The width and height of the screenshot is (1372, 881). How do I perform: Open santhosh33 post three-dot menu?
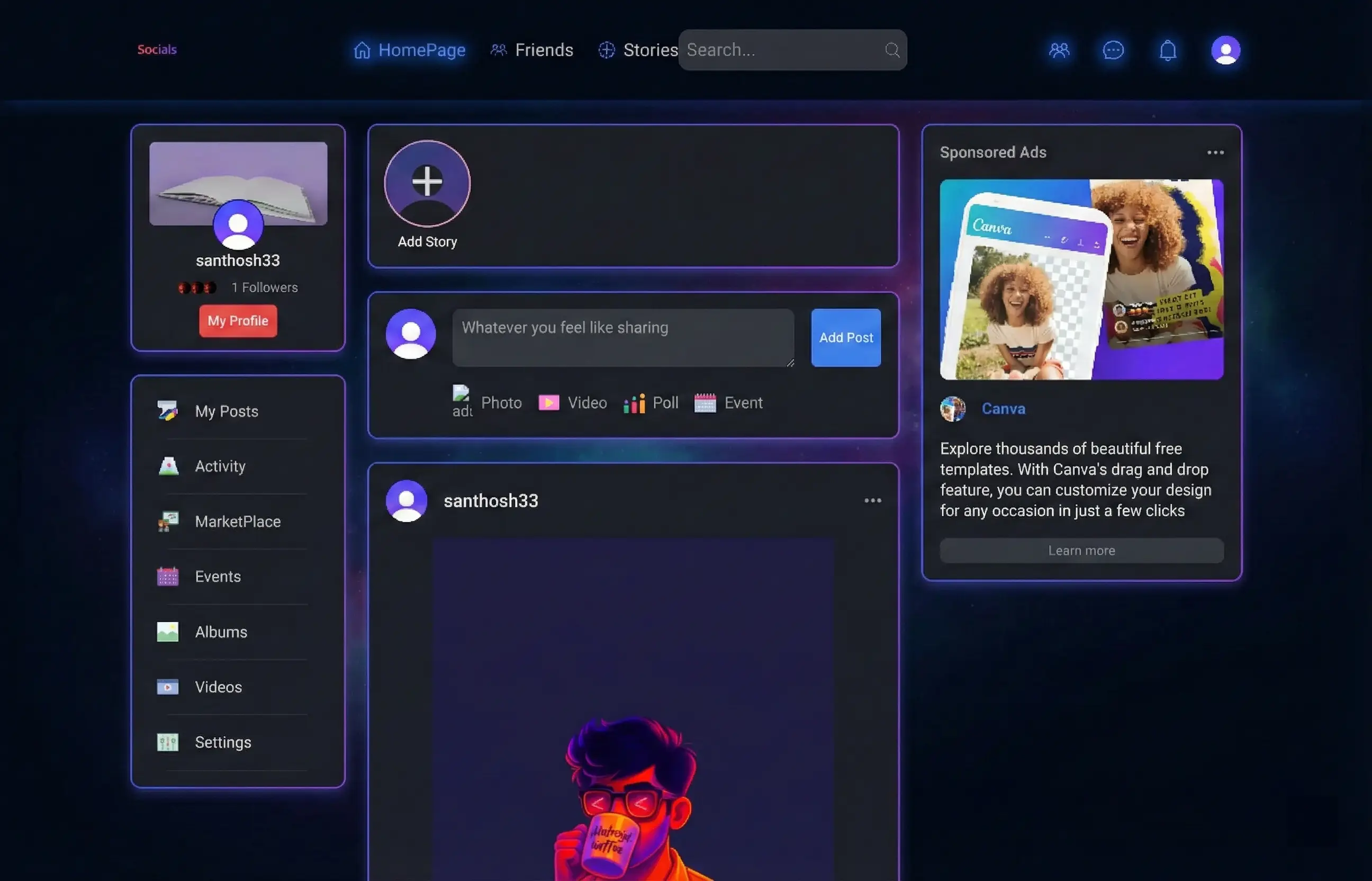click(x=872, y=500)
